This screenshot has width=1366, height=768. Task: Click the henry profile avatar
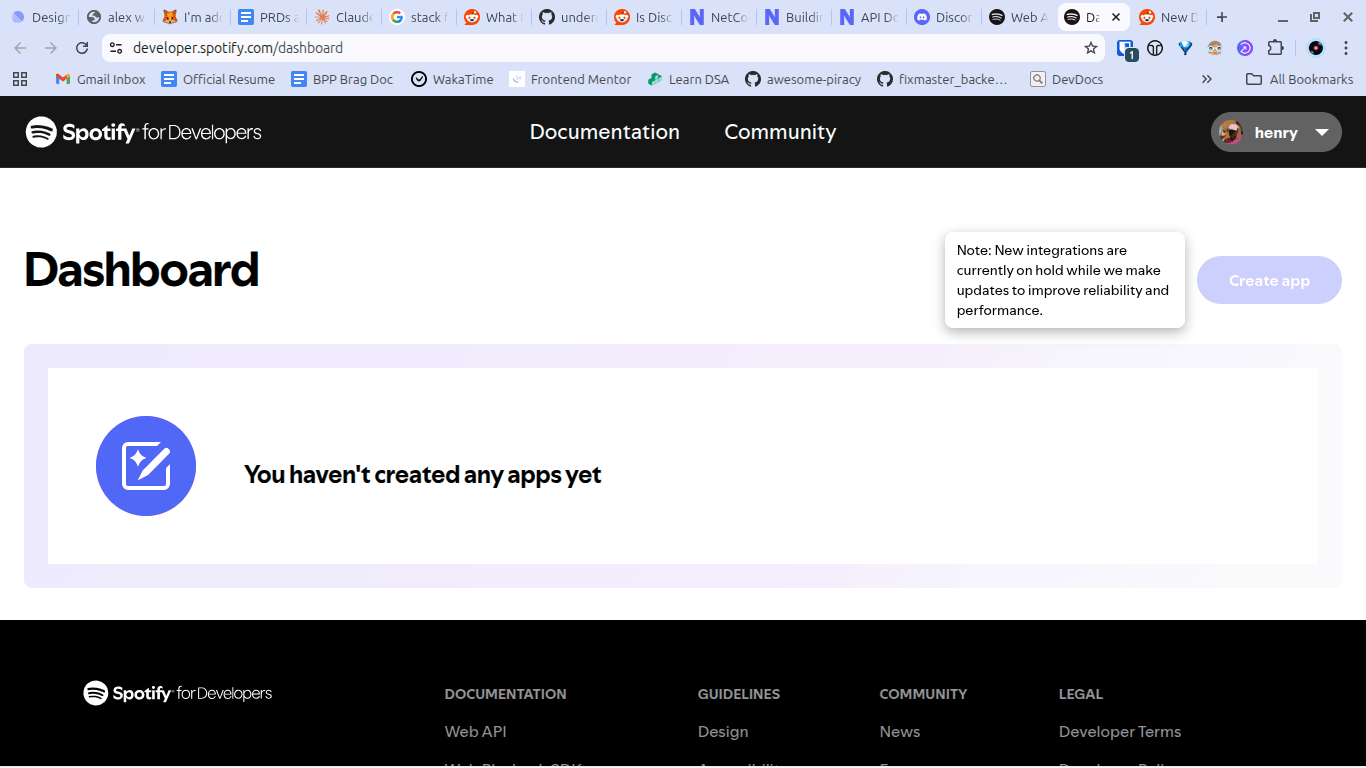[1231, 132]
